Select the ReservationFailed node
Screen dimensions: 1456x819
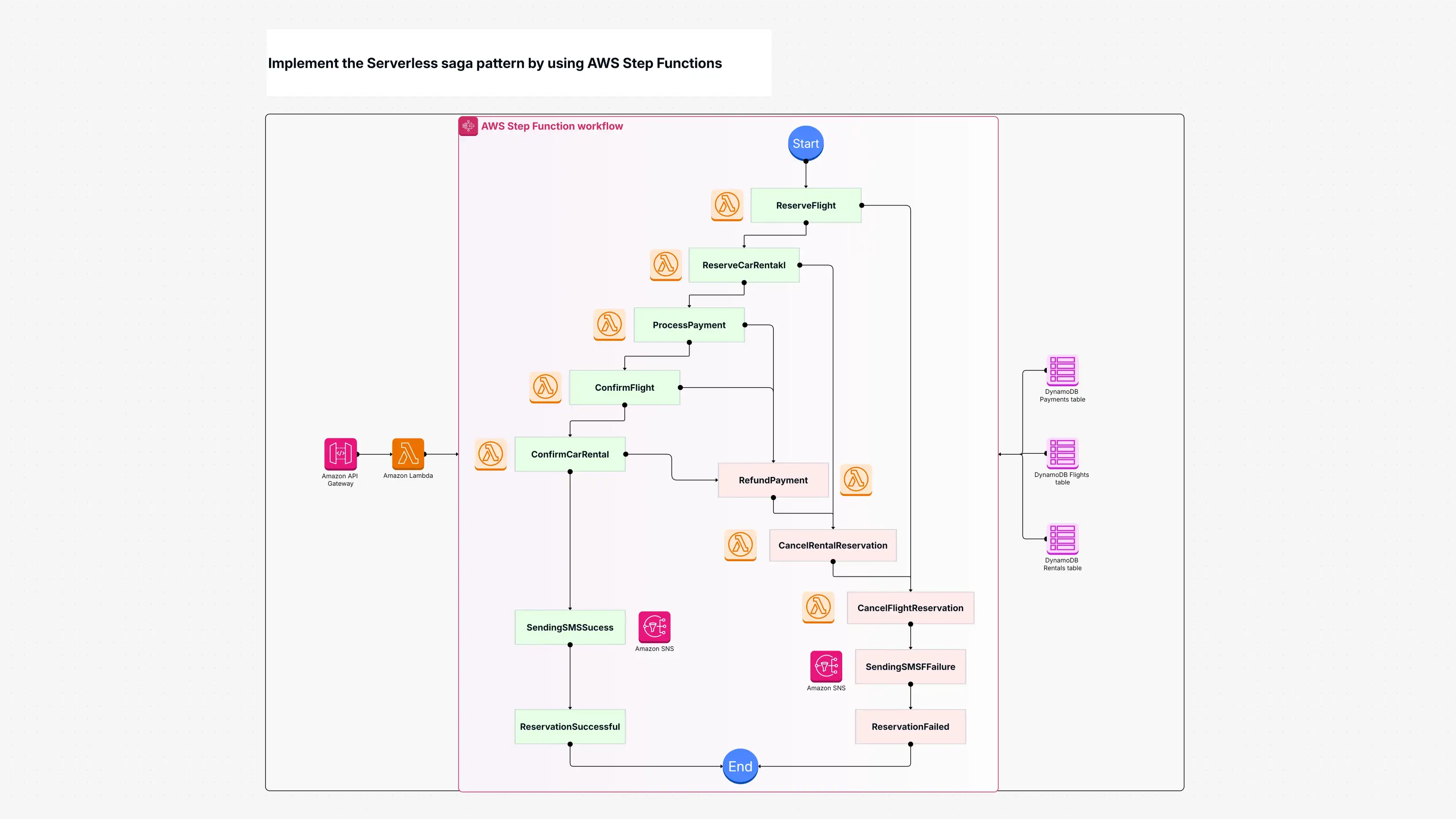(x=910, y=726)
